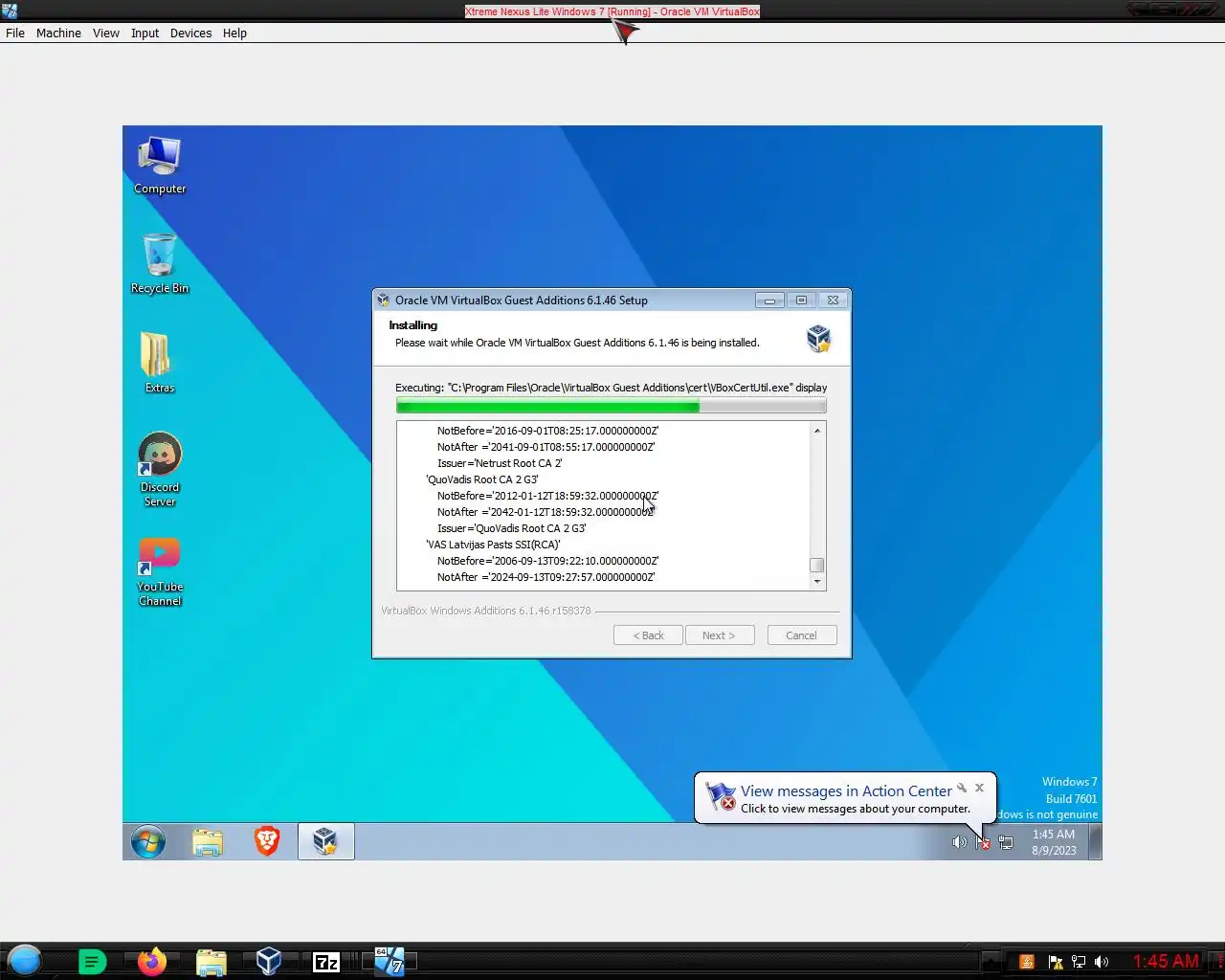The image size is (1225, 980).
Task: Close the Action Center balloon notification
Action: click(x=979, y=788)
